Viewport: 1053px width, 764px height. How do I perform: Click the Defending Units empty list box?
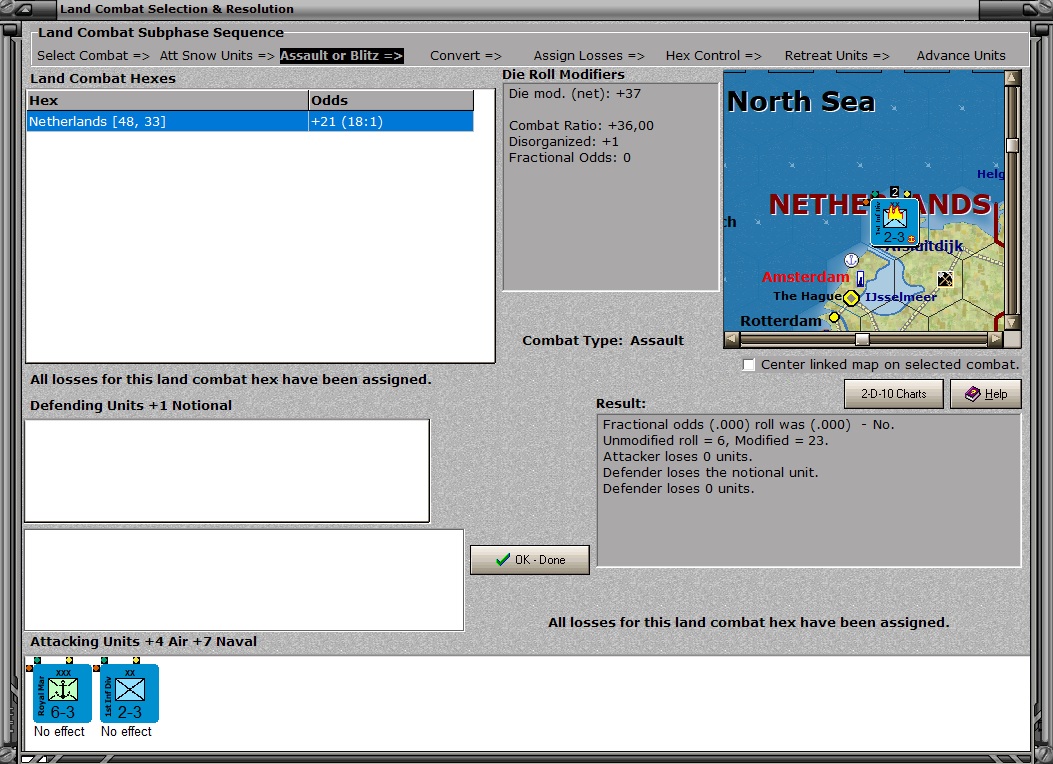point(227,471)
